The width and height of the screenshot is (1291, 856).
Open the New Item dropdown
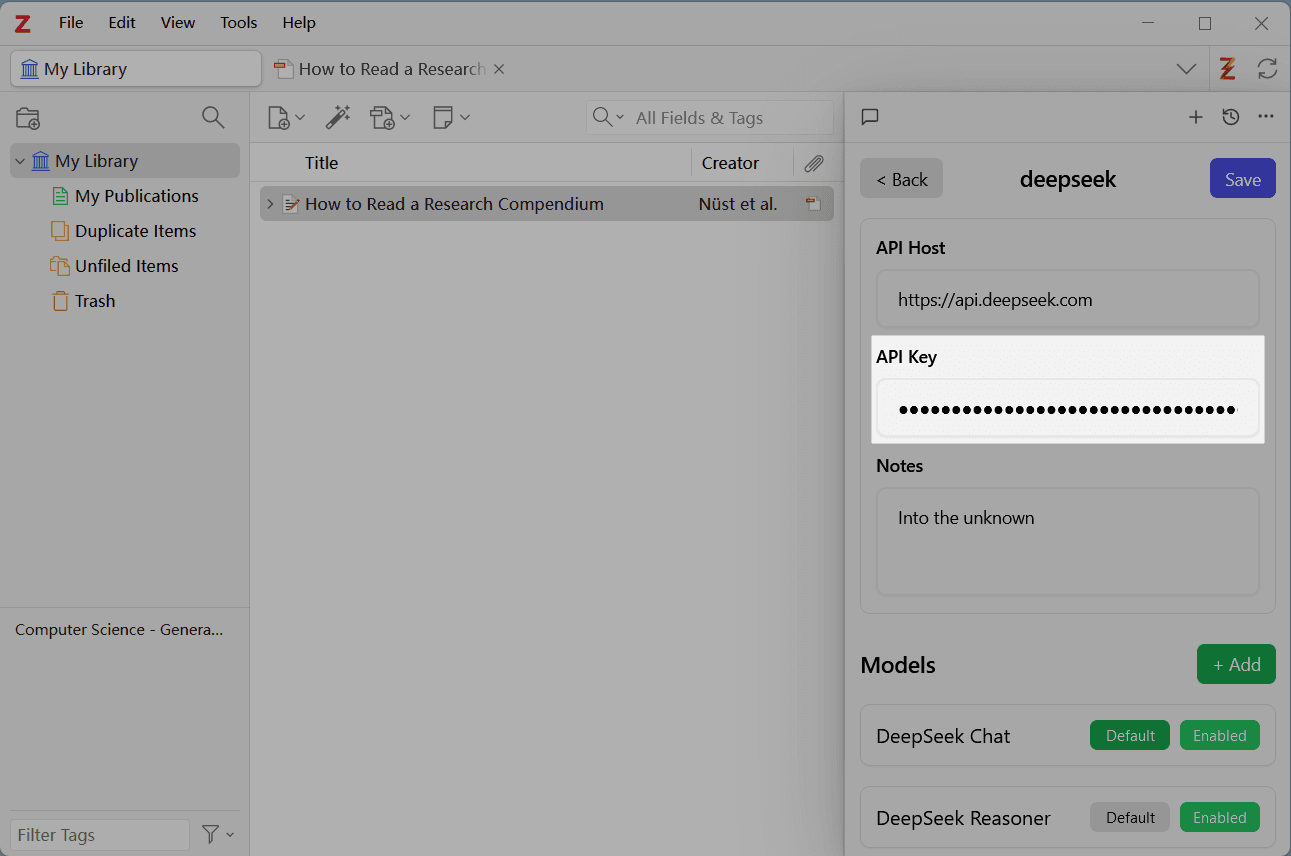(287, 118)
